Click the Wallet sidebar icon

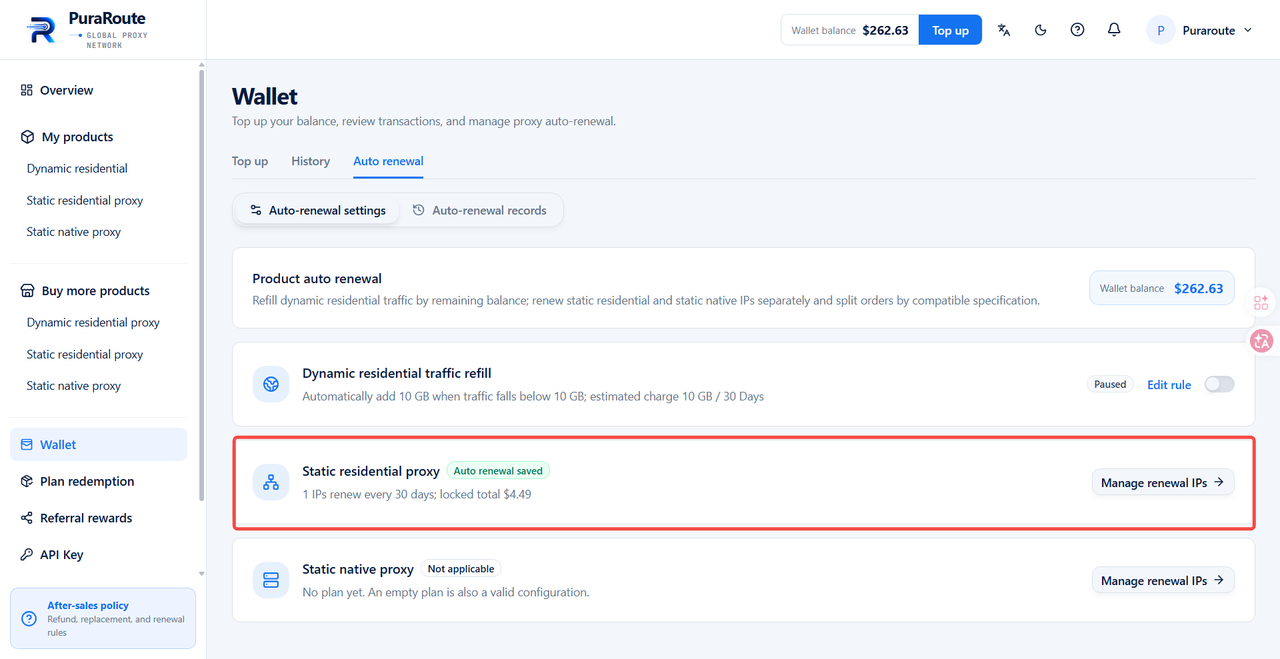coord(26,445)
